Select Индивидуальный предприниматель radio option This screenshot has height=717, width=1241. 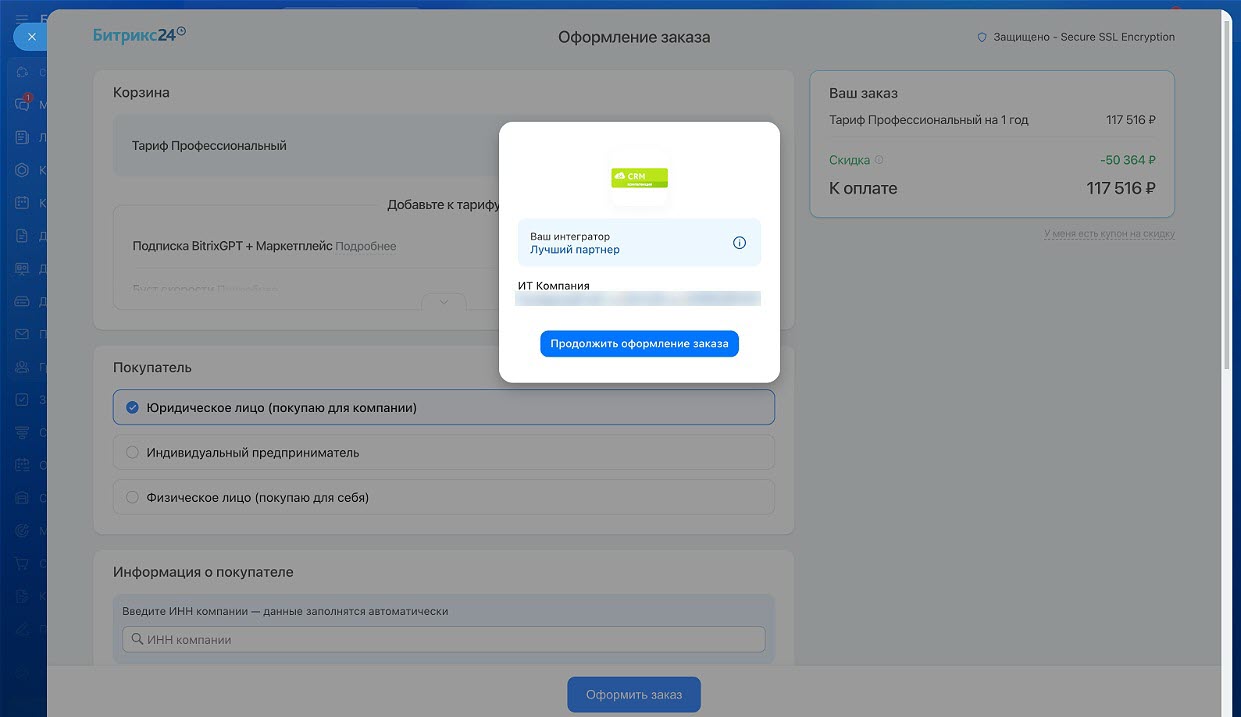point(132,453)
